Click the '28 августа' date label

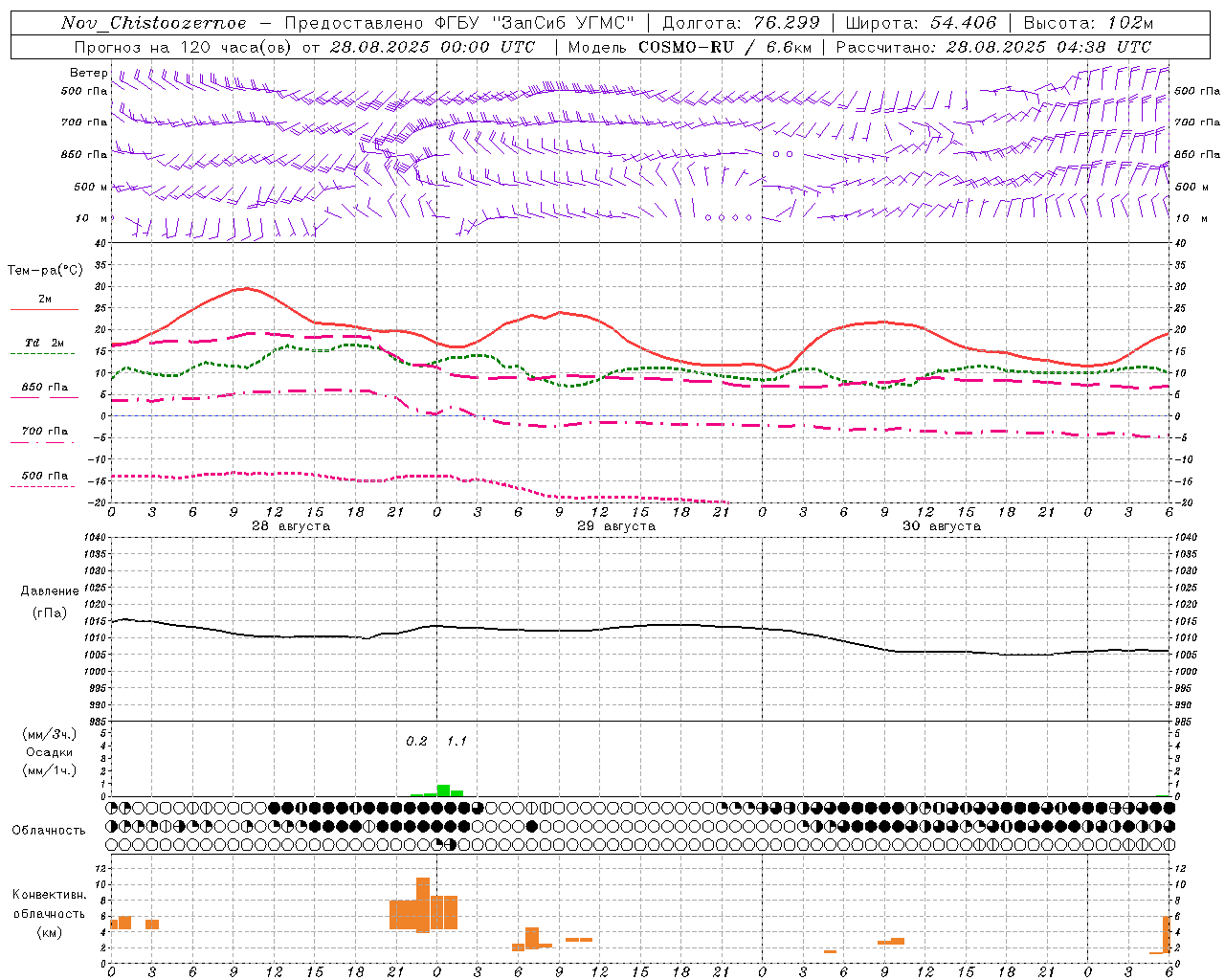291,526
